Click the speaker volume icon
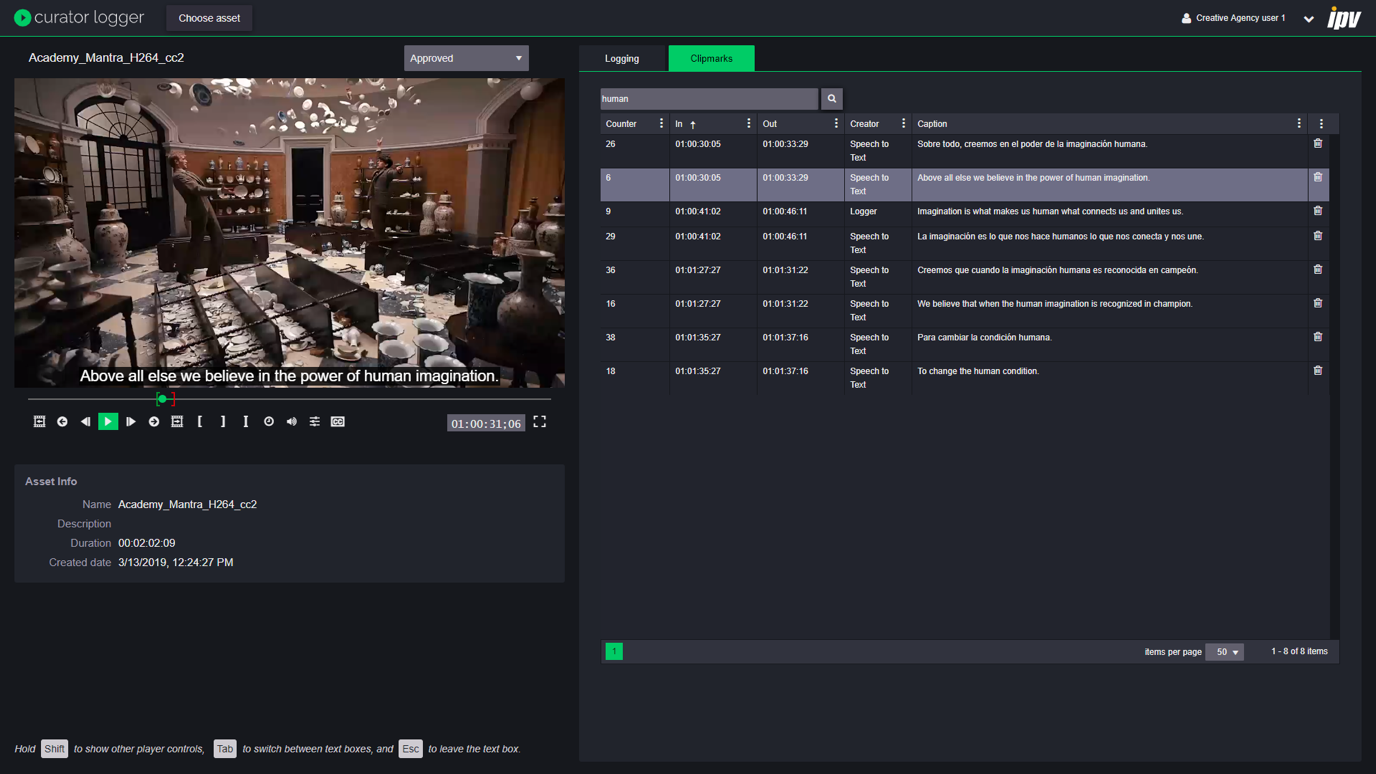The image size is (1376, 774). [x=292, y=422]
